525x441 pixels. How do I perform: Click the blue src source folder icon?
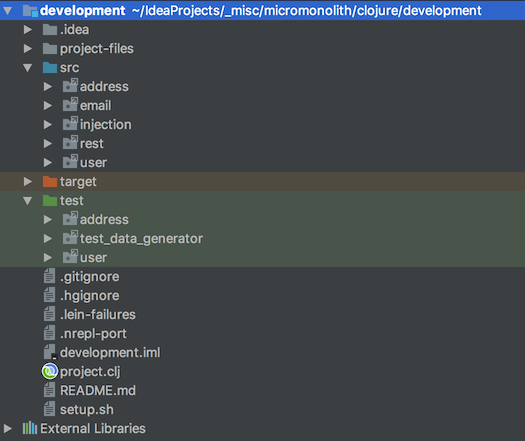[50, 68]
